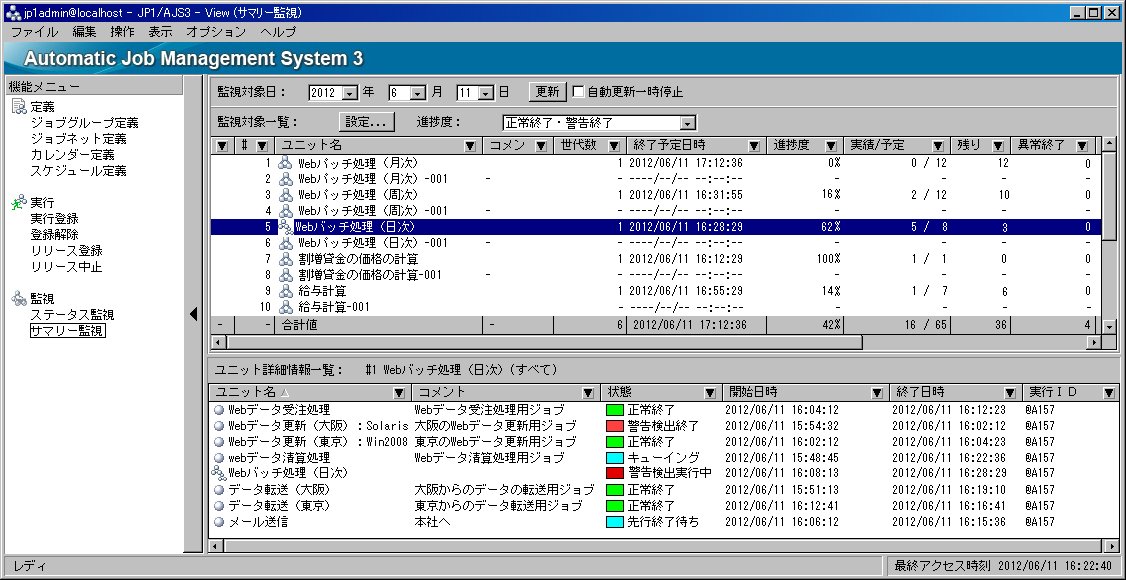Click jobnet icon for Webバッチ処理(周次)
Viewport: 1126px width, 580px height.
tap(286, 195)
